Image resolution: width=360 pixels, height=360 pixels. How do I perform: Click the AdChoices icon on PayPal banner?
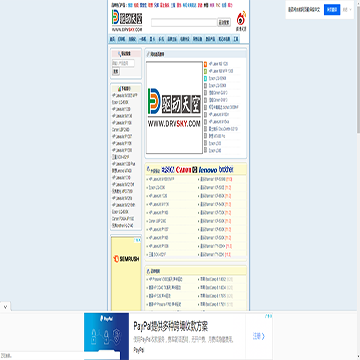point(269,315)
